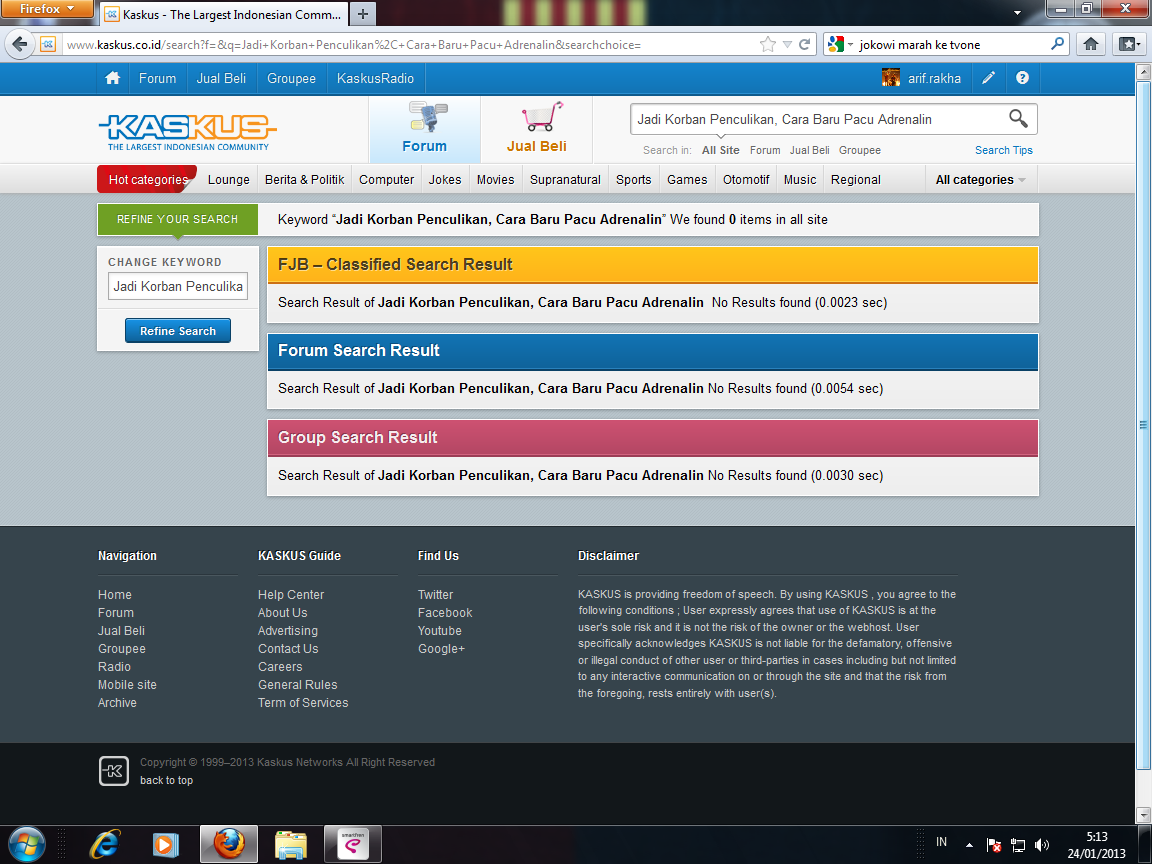1152x864 pixels.
Task: Click the Change Keyword input field
Action: (178, 286)
